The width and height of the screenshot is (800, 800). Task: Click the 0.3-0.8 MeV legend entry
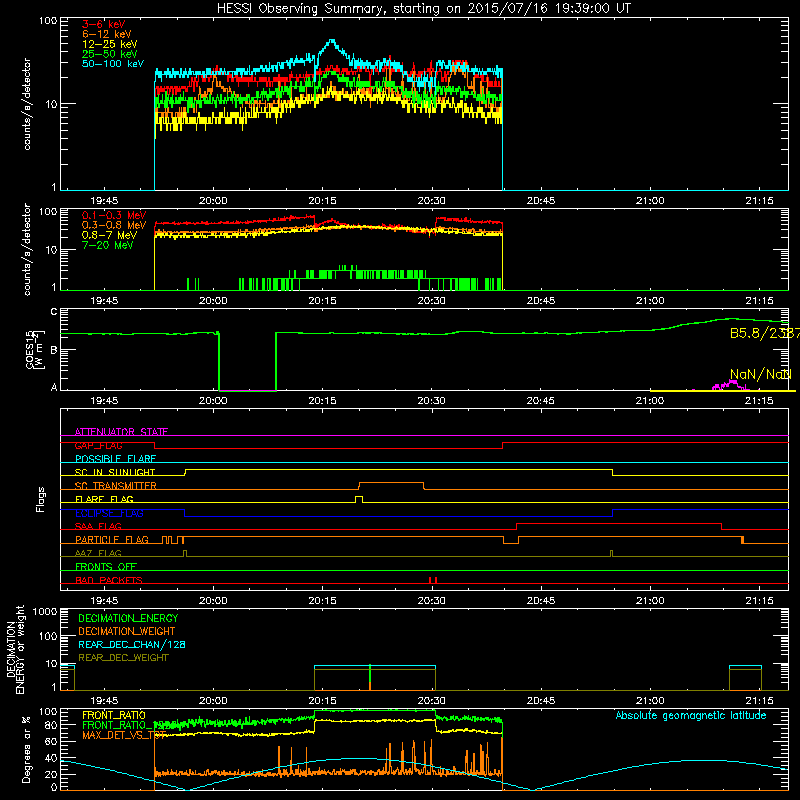[113, 225]
